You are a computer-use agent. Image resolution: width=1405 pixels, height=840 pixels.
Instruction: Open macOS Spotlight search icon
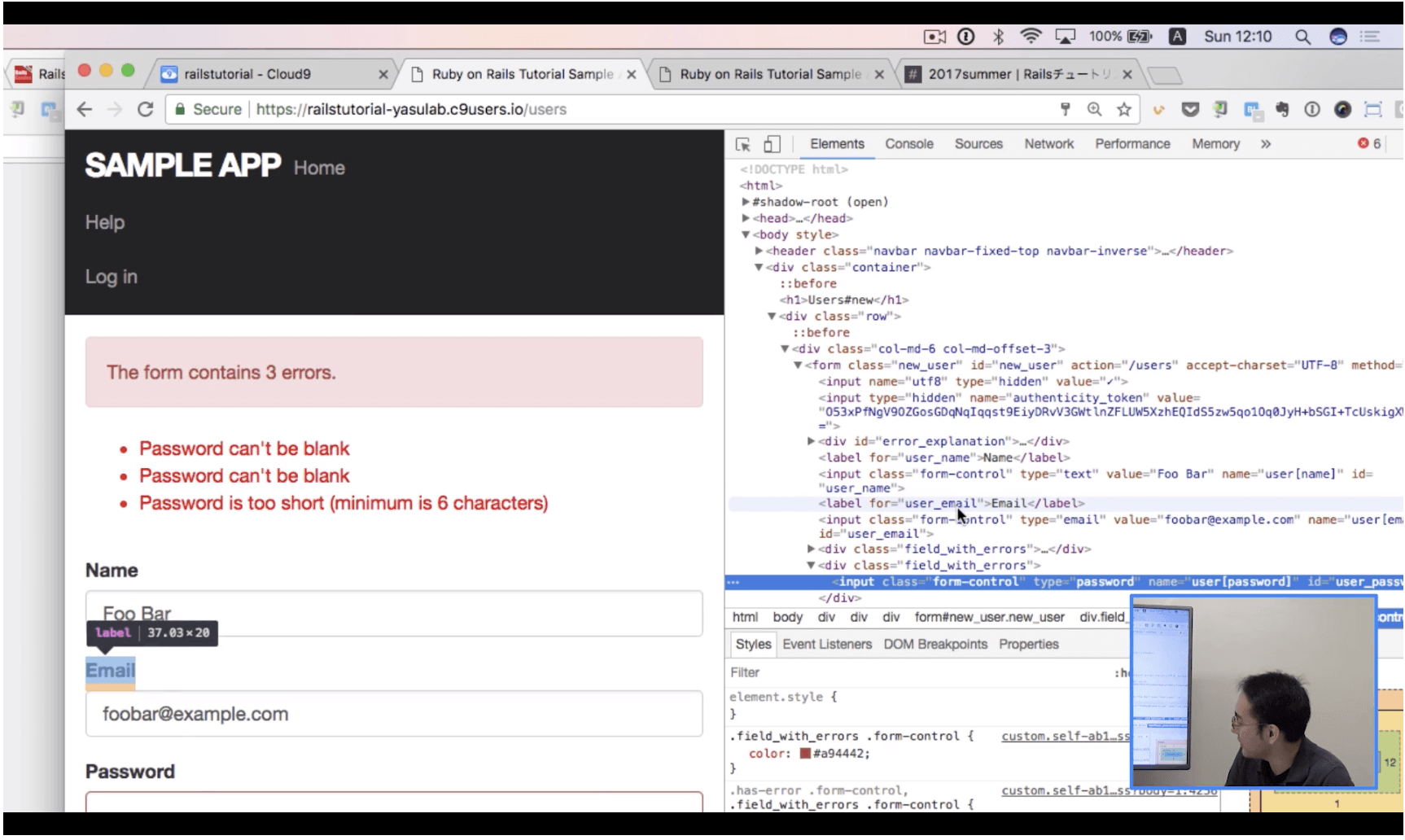[1302, 37]
